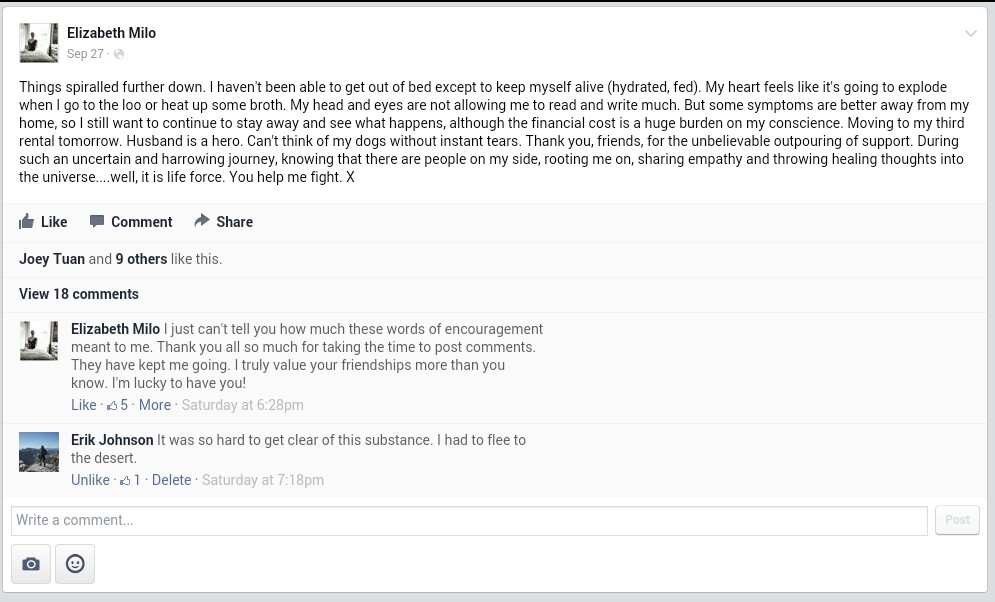Click the Comment speech bubble icon
995x602 pixels.
pos(97,222)
